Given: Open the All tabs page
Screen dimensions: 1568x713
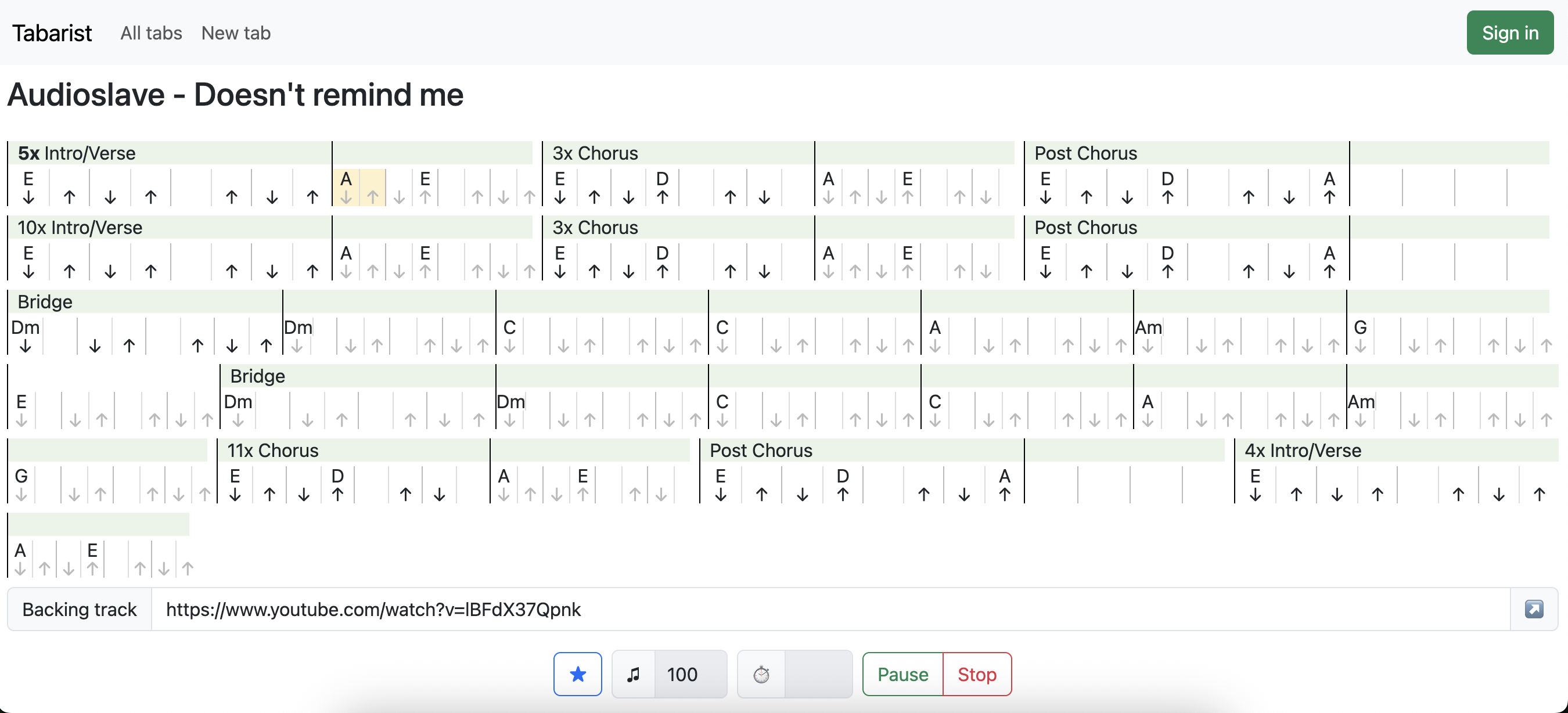Looking at the screenshot, I should tap(151, 33).
